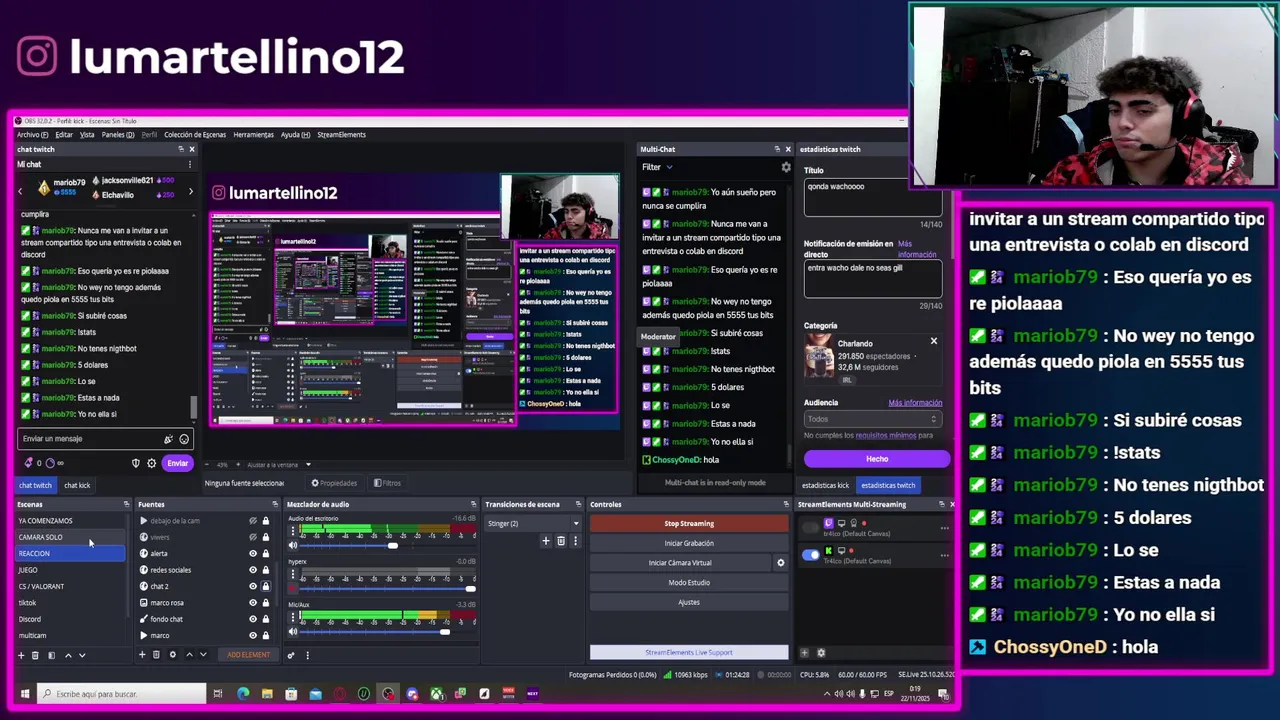Viewport: 1280px width, 720px height.
Task: Unlock the fondo chat source
Action: click(266, 619)
